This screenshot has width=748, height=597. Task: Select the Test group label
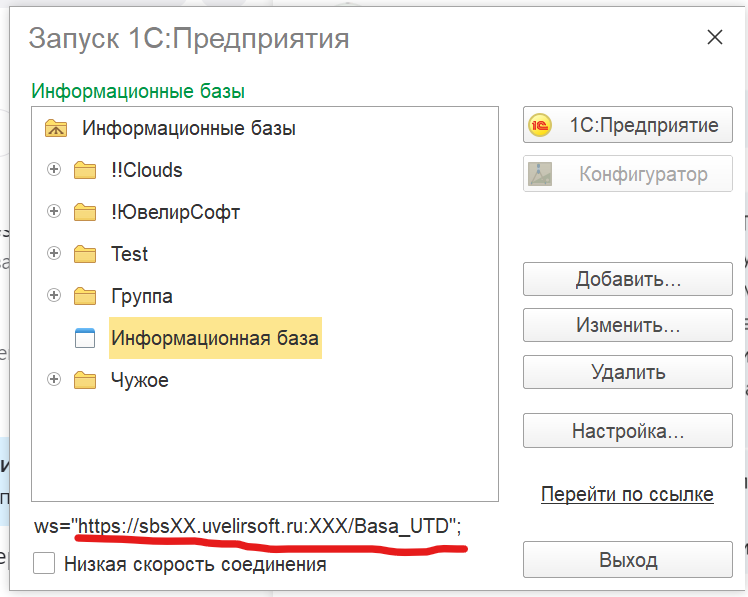(129, 254)
